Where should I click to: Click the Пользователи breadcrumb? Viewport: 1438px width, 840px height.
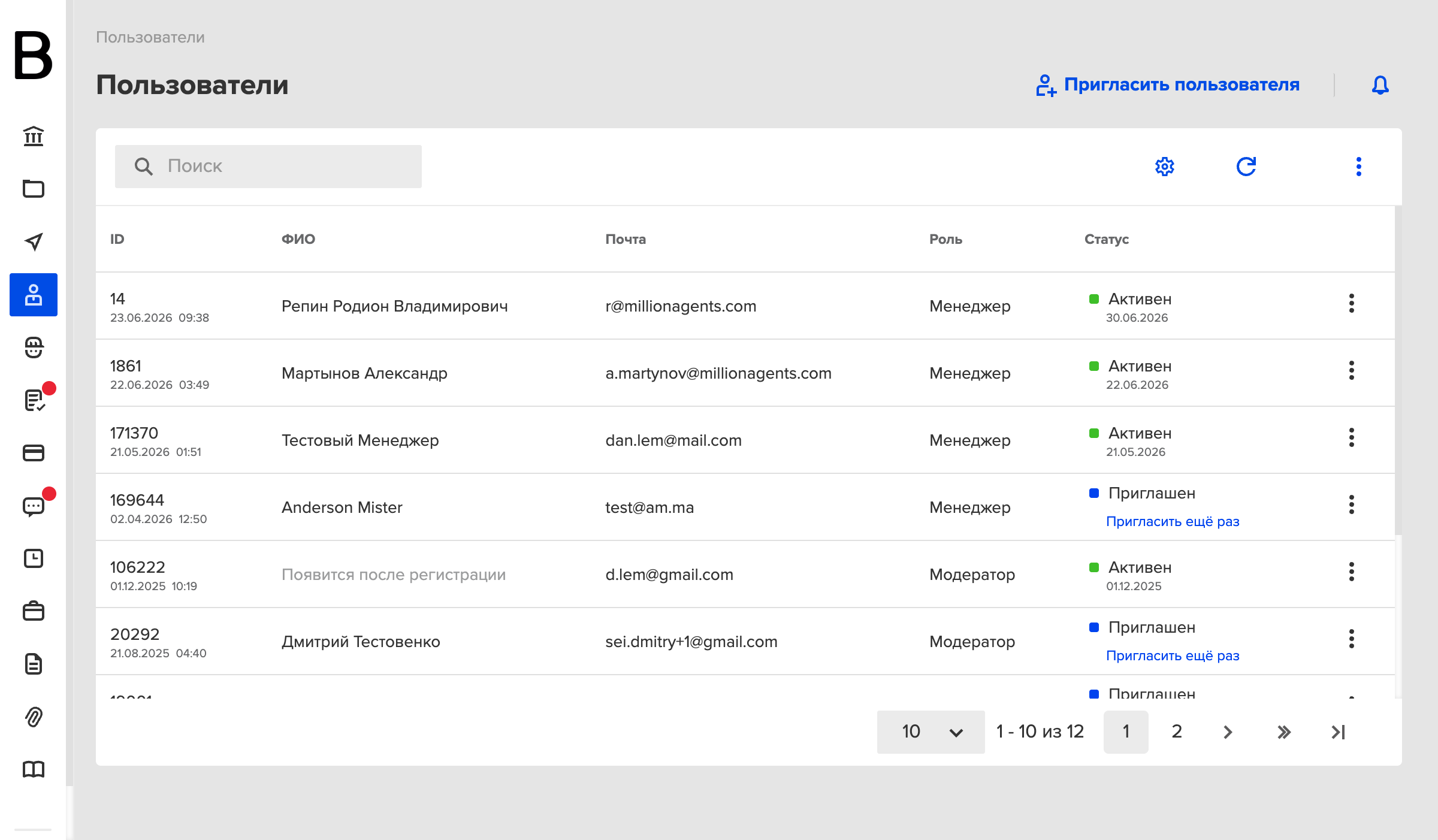[150, 37]
